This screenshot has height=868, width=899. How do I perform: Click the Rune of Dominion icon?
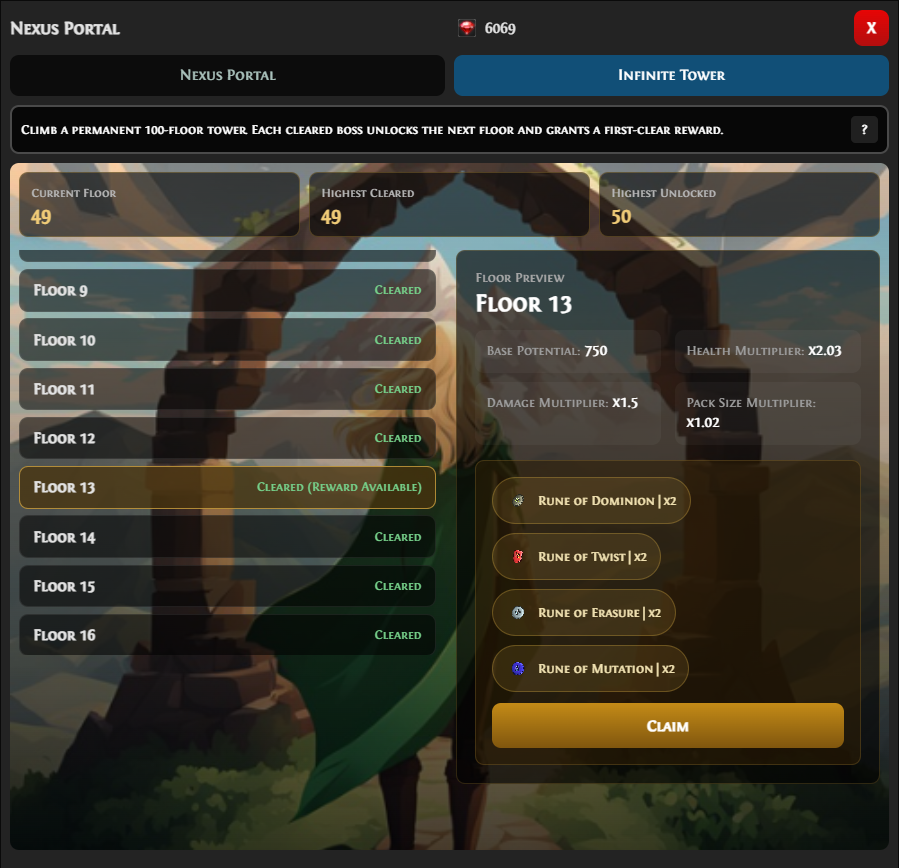518,501
